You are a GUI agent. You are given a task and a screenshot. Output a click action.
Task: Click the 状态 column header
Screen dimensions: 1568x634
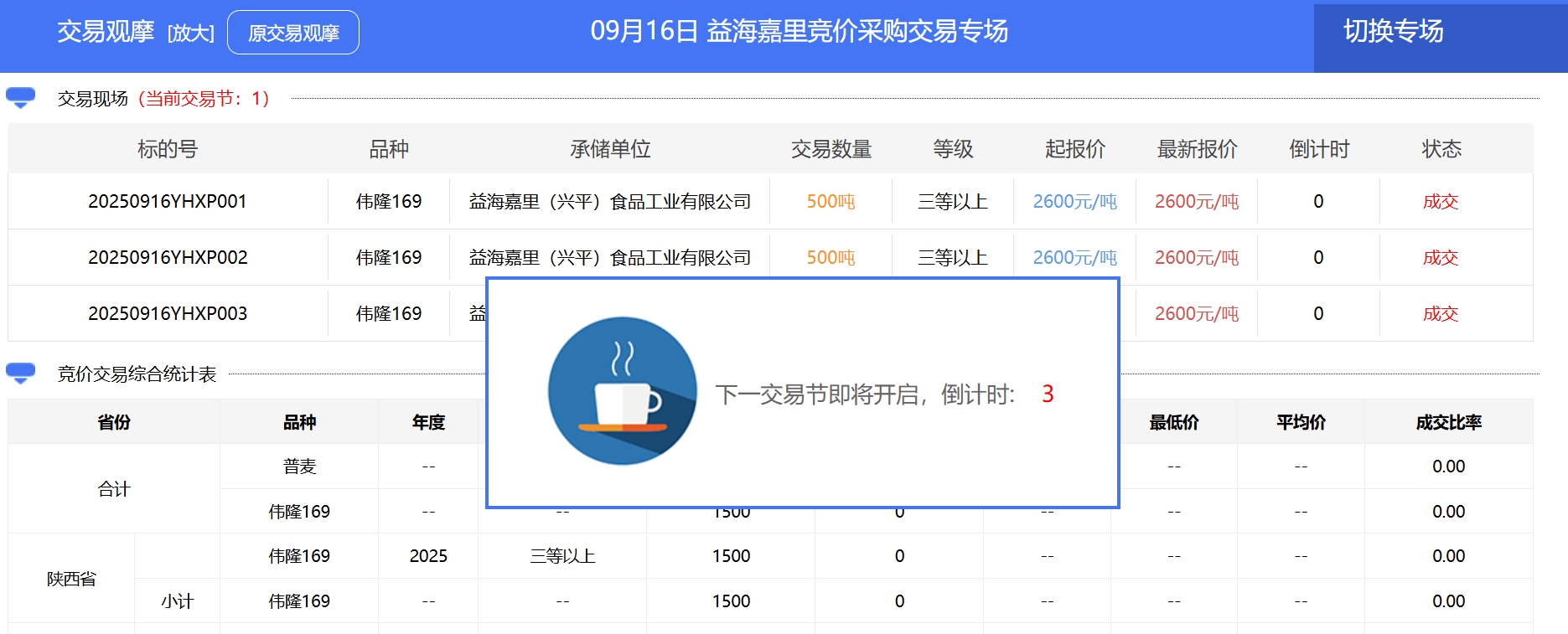(x=1441, y=149)
